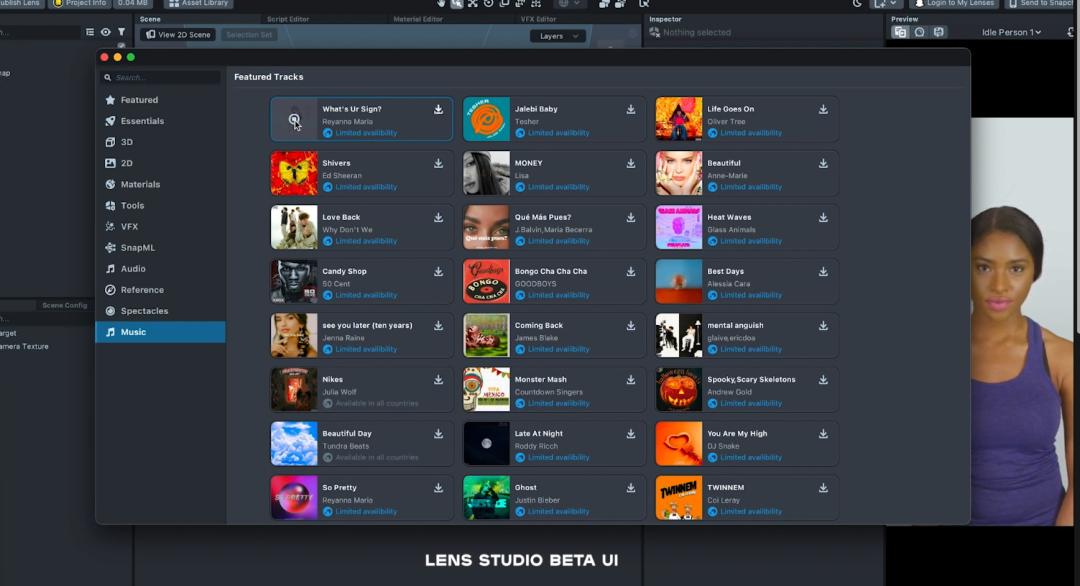Image resolution: width=1080 pixels, height=586 pixels.
Task: Download the TWINNEM track by Coi Leray
Action: (823, 488)
